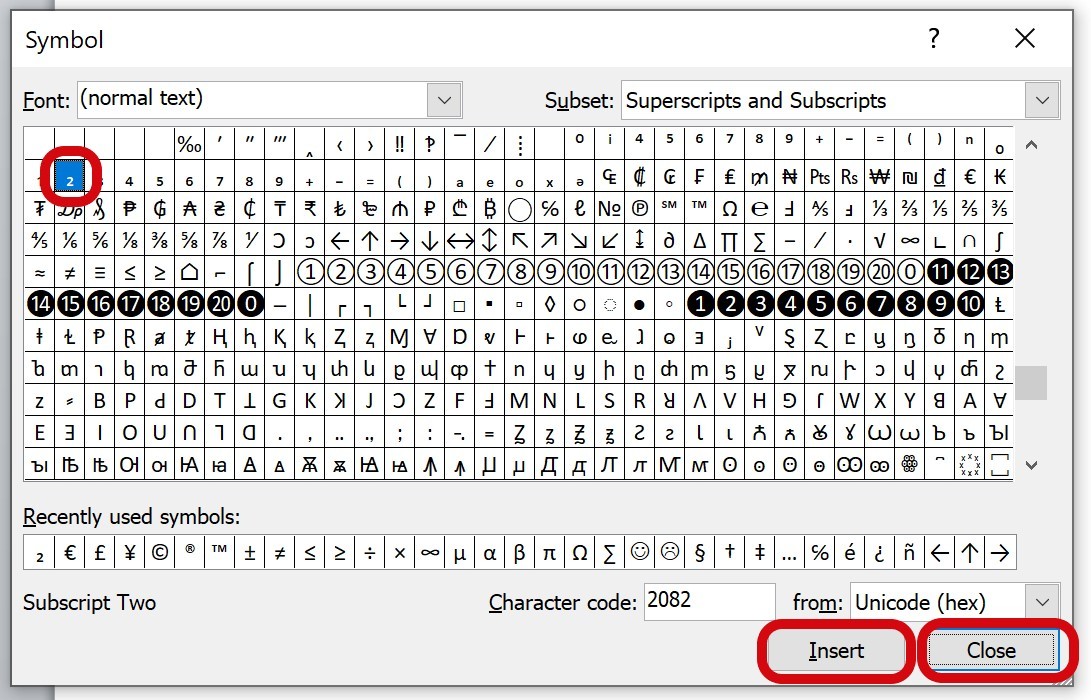The height and width of the screenshot is (700, 1091).
Task: Expand the Subset dropdown
Action: pos(1043,100)
